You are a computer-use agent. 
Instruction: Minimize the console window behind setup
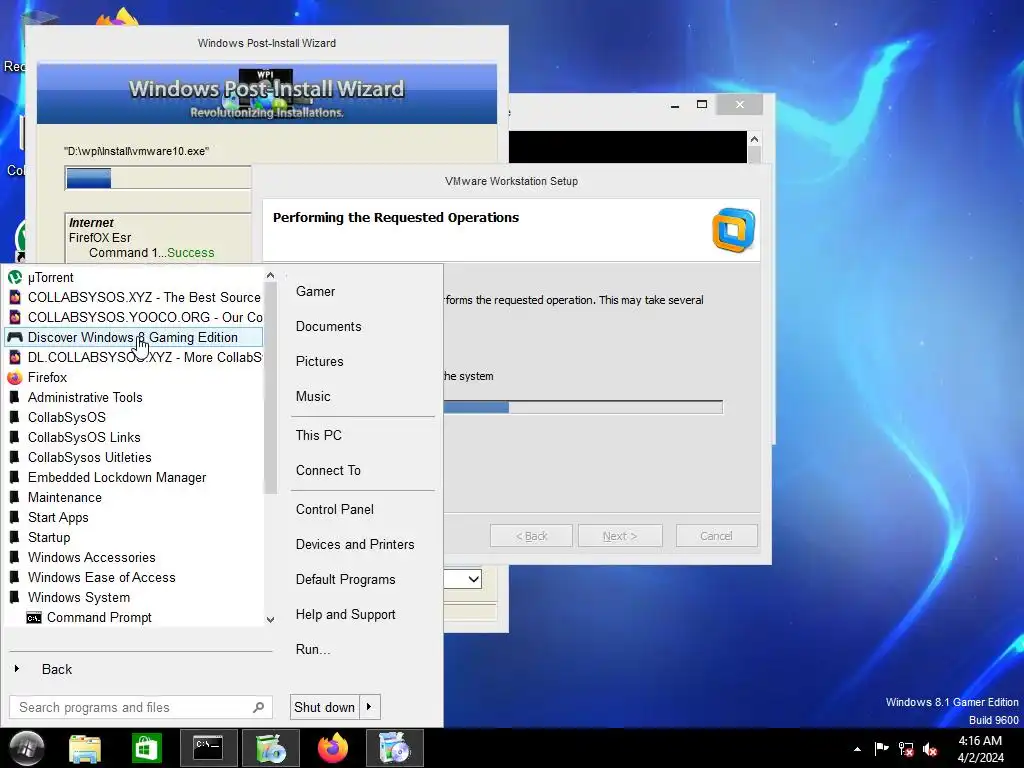click(x=675, y=104)
